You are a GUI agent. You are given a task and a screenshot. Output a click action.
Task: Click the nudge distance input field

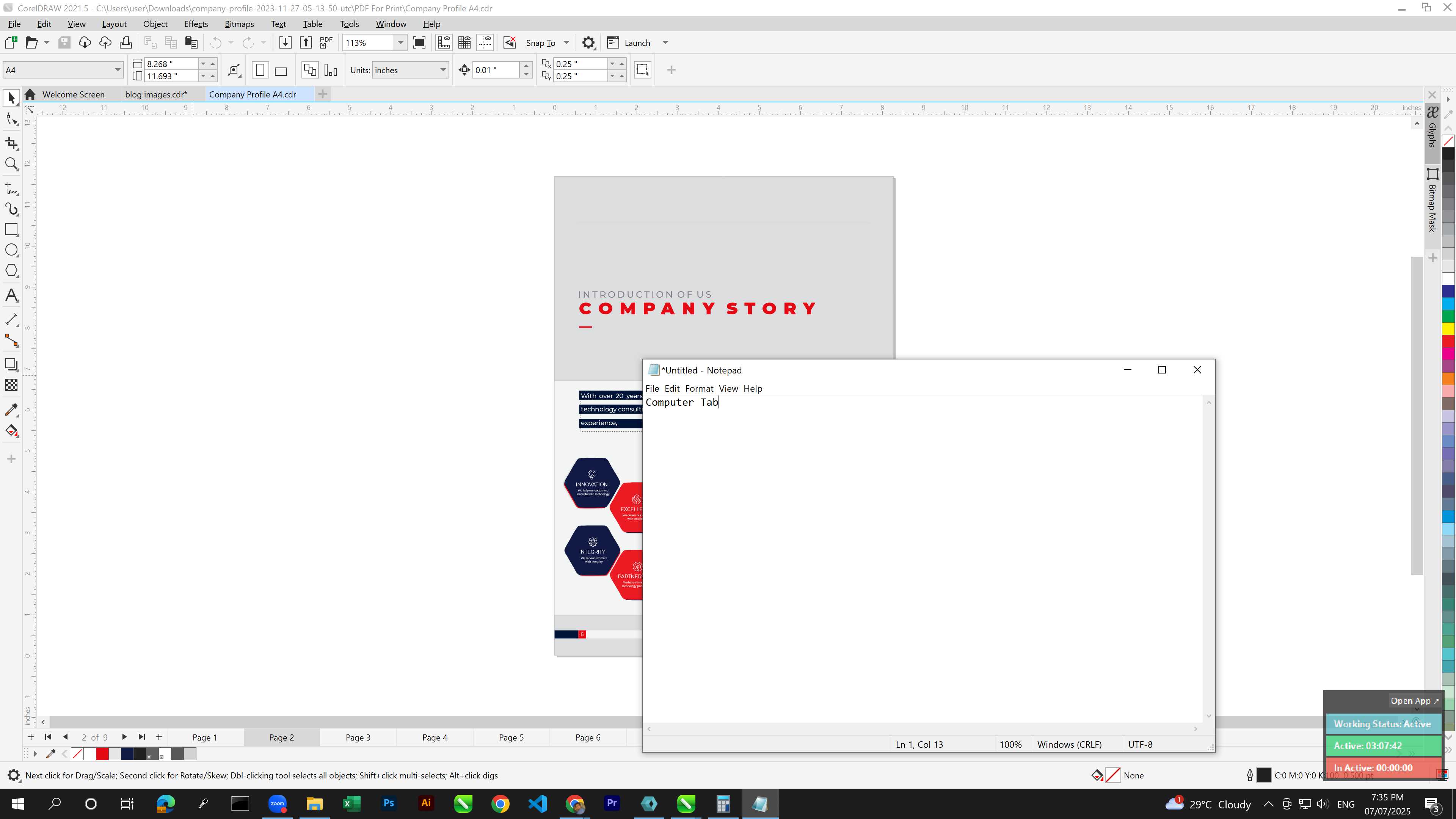point(495,70)
